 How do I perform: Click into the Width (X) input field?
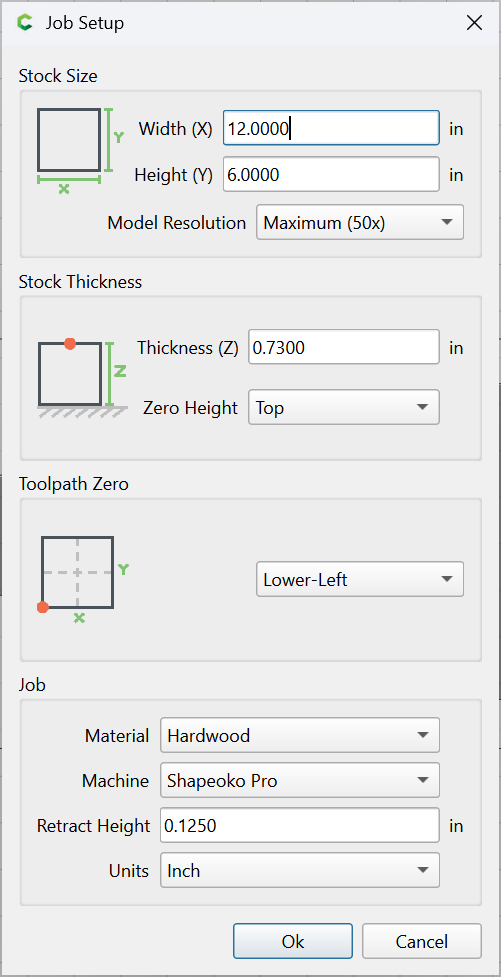332,128
